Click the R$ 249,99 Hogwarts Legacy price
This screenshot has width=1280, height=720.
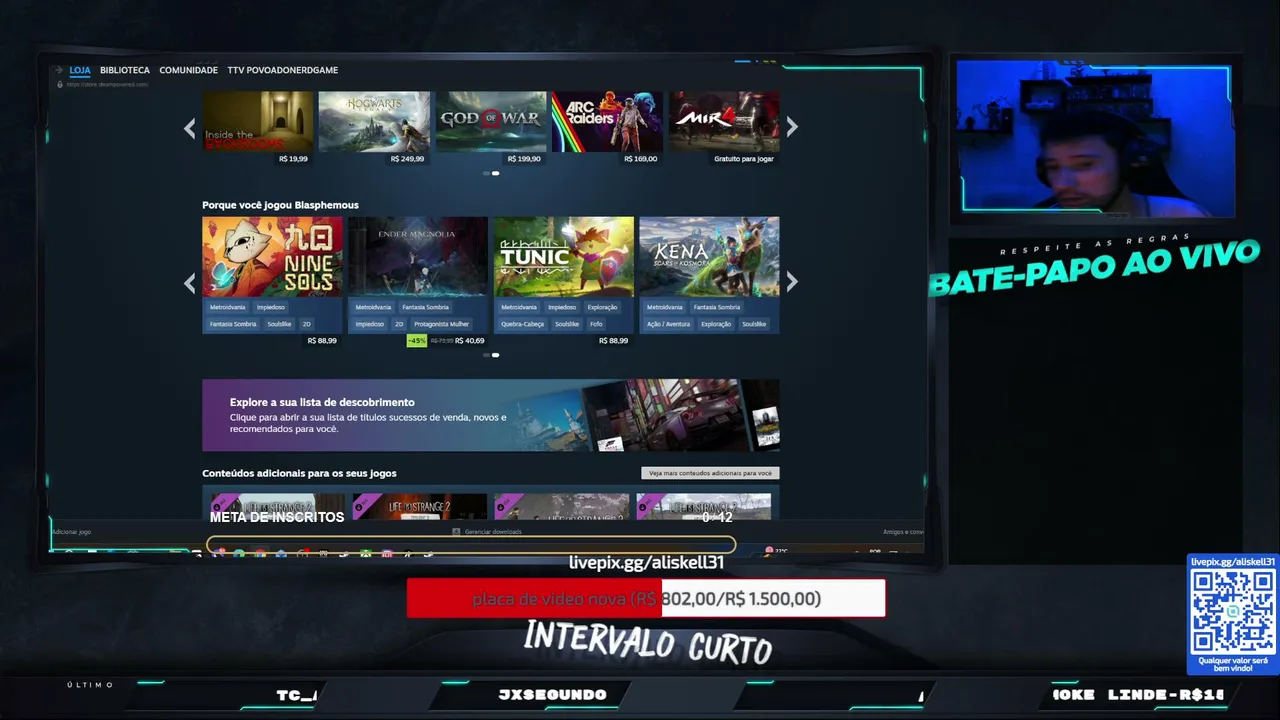coord(407,159)
